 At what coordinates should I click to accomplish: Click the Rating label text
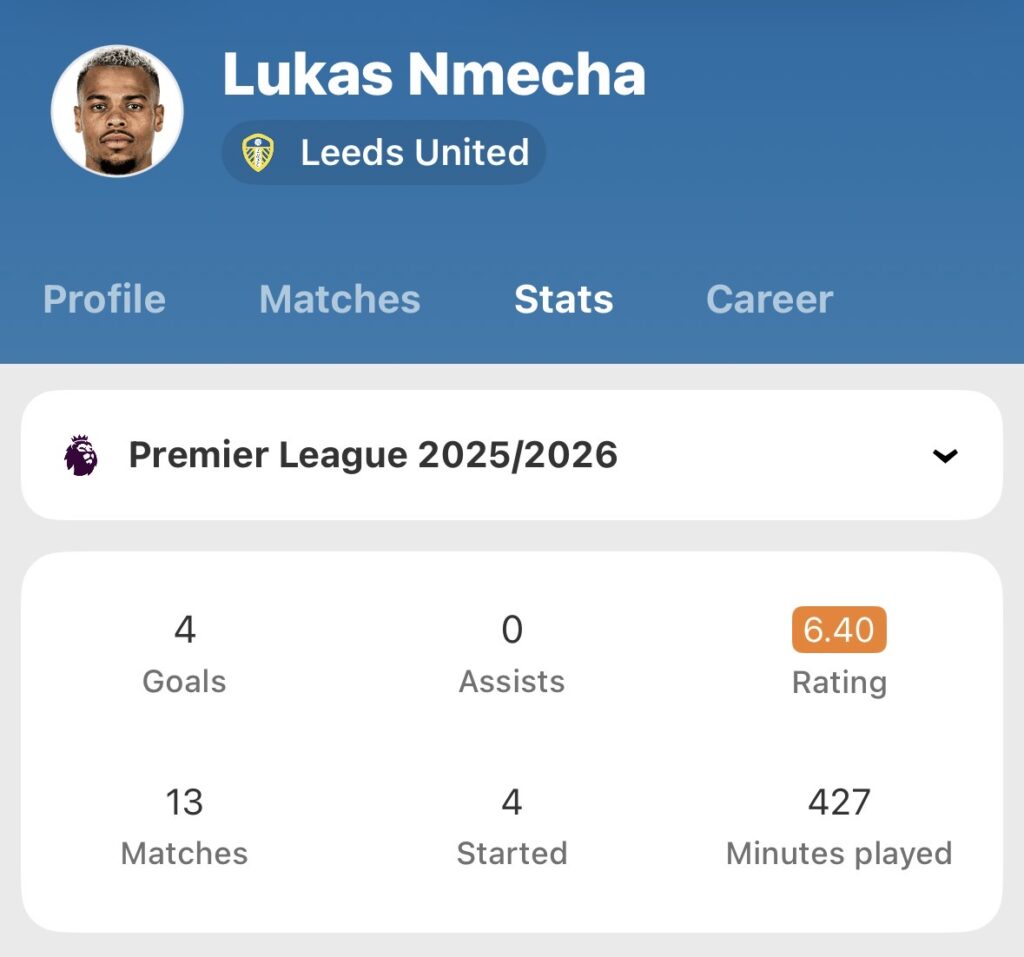point(839,682)
